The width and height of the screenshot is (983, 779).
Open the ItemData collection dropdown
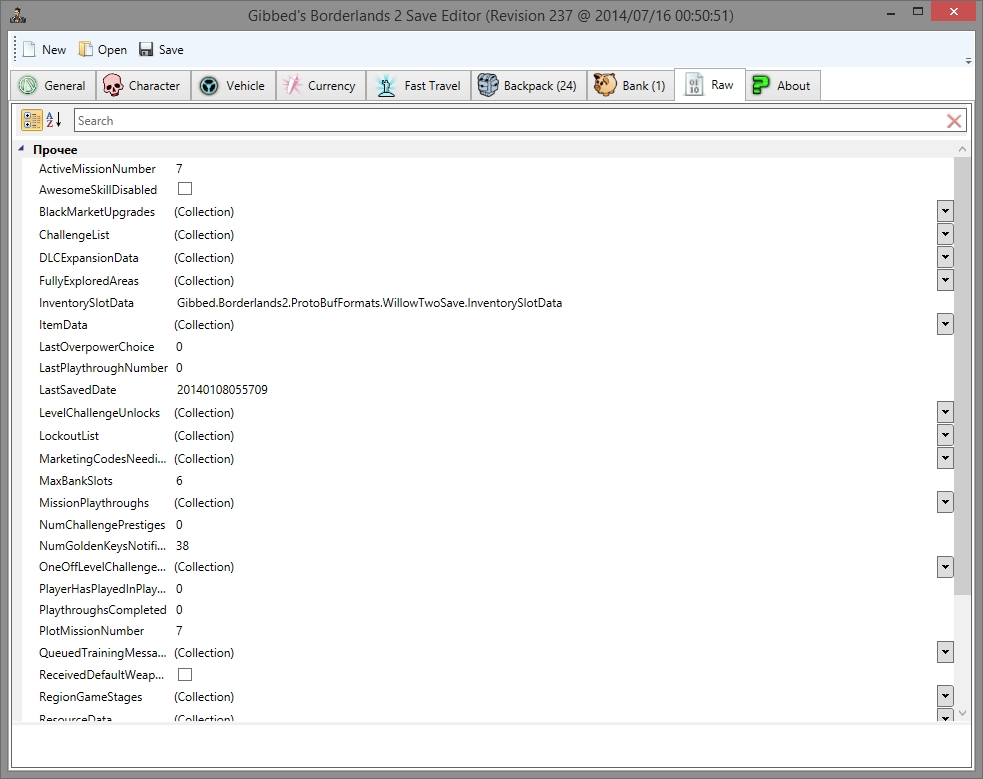pos(945,324)
